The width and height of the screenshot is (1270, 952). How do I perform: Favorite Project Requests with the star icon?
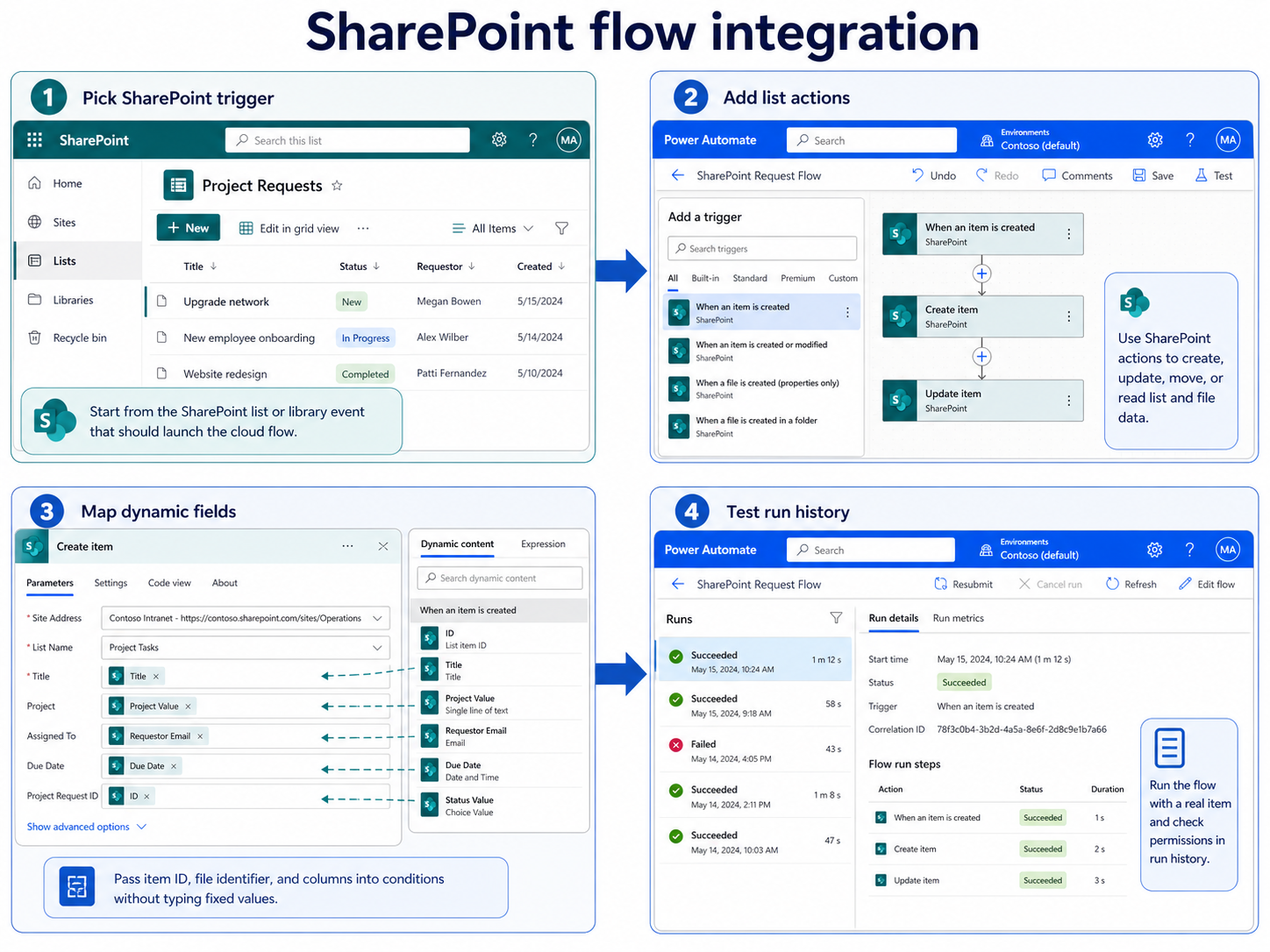click(x=337, y=185)
